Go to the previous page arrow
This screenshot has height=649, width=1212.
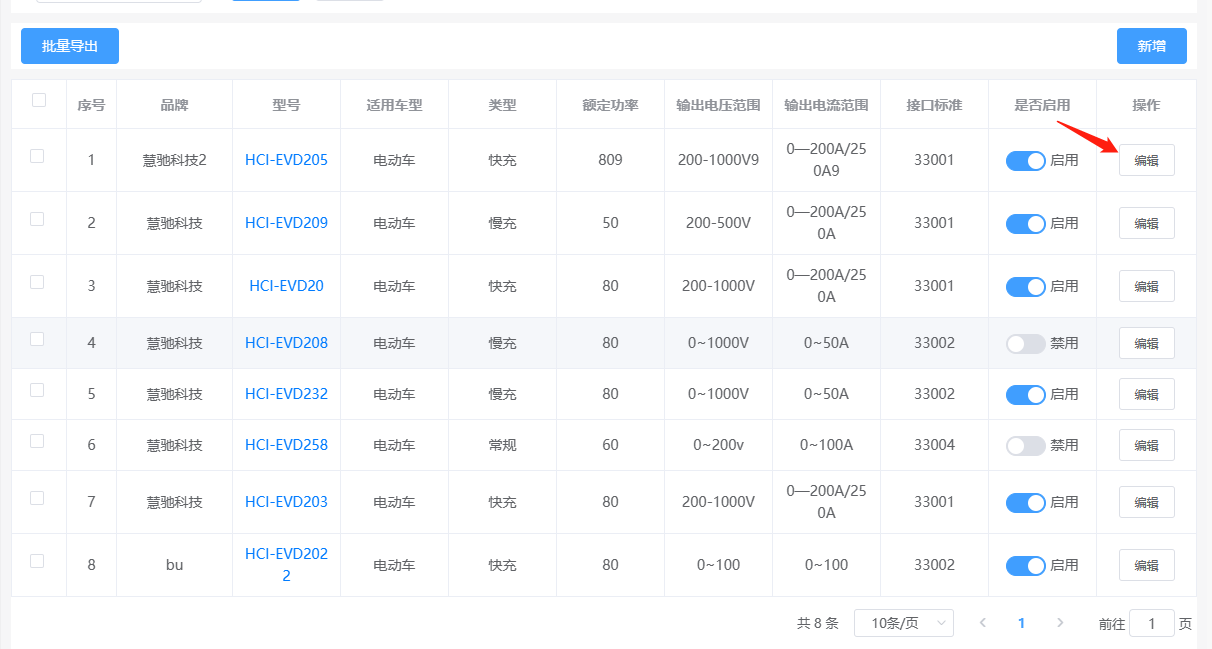coord(983,623)
